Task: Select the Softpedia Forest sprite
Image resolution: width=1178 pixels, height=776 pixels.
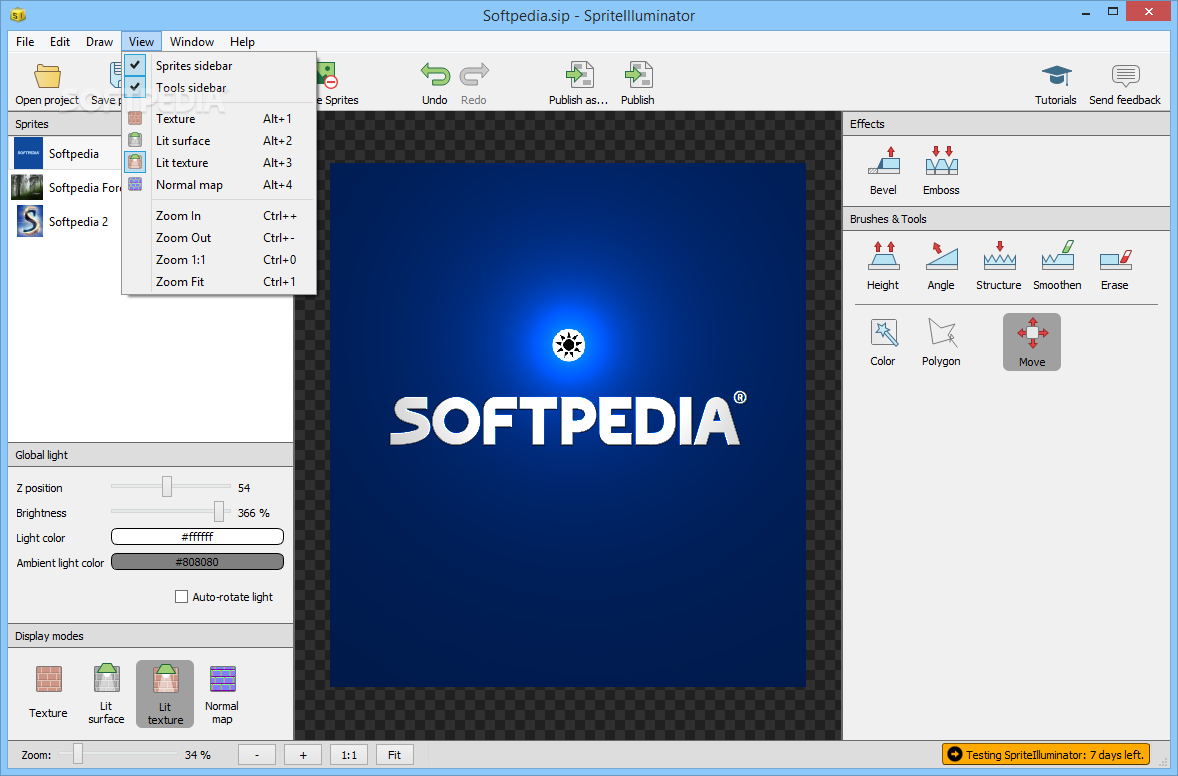Action: (66, 187)
